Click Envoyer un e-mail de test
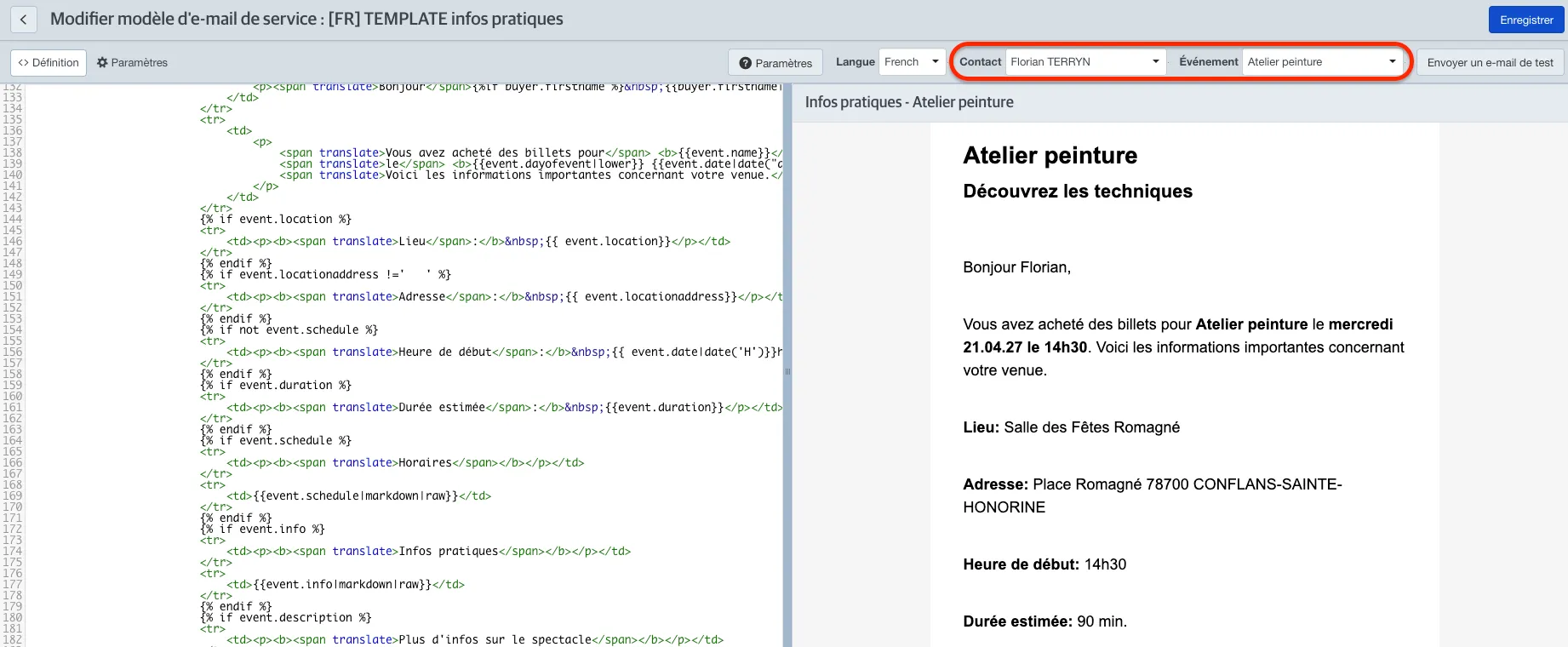 [1490, 63]
